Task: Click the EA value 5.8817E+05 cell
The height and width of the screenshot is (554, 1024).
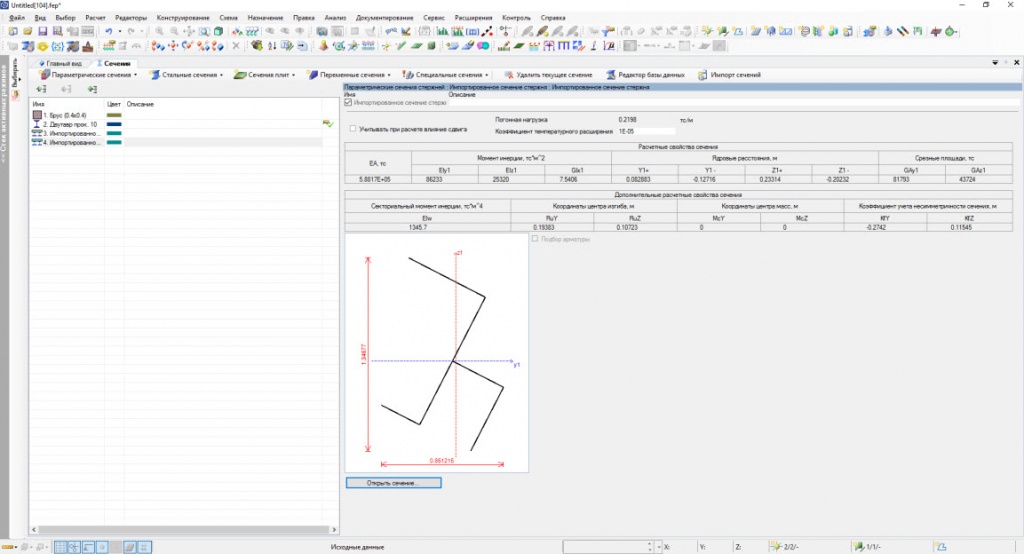Action: (x=378, y=179)
